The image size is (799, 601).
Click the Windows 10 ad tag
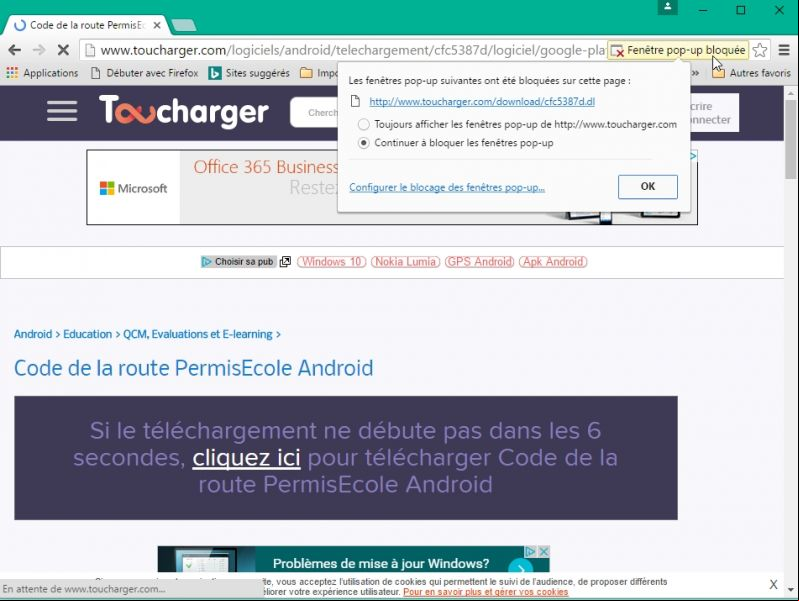point(332,262)
